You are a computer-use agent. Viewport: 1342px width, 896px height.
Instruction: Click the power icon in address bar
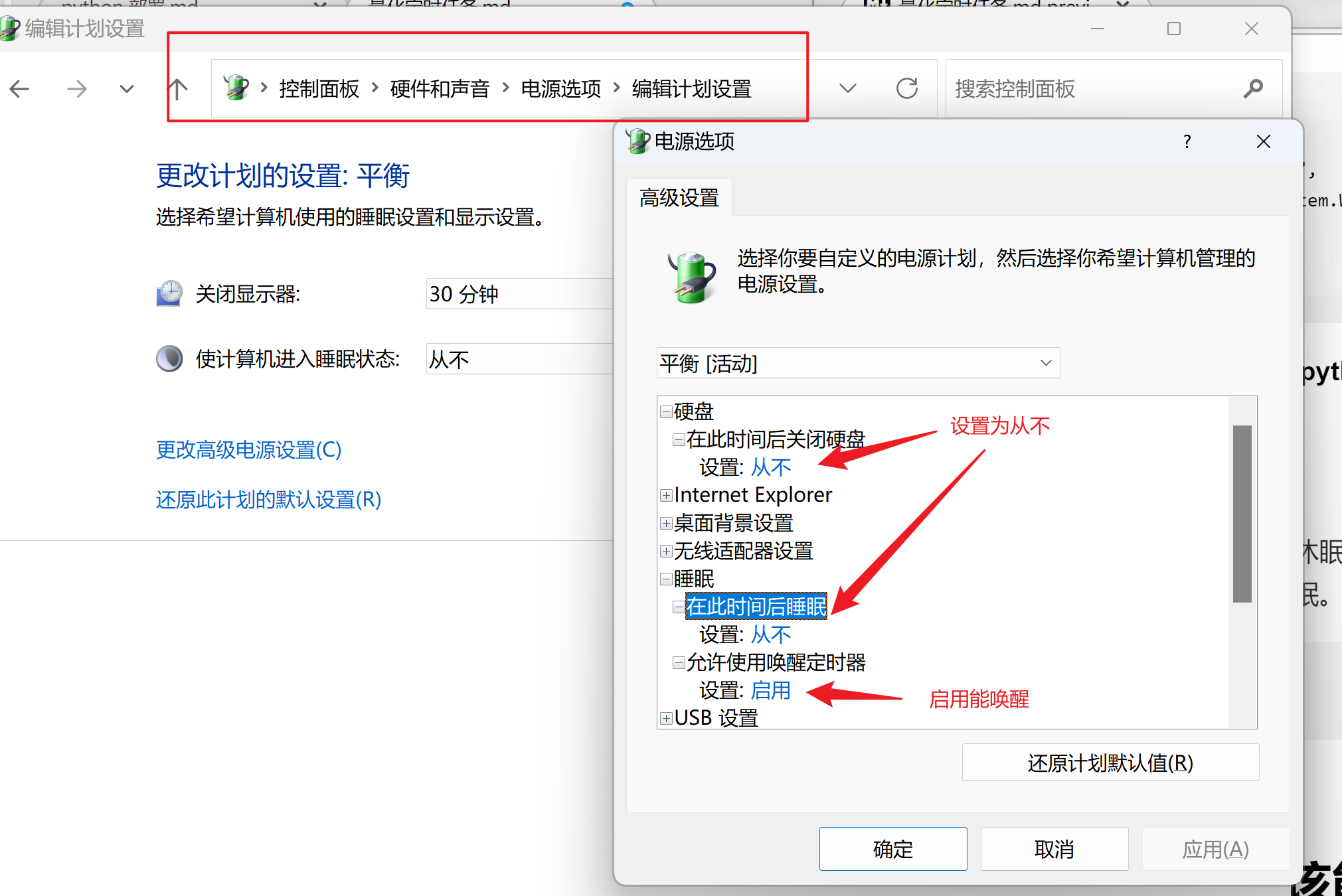pyautogui.click(x=236, y=88)
